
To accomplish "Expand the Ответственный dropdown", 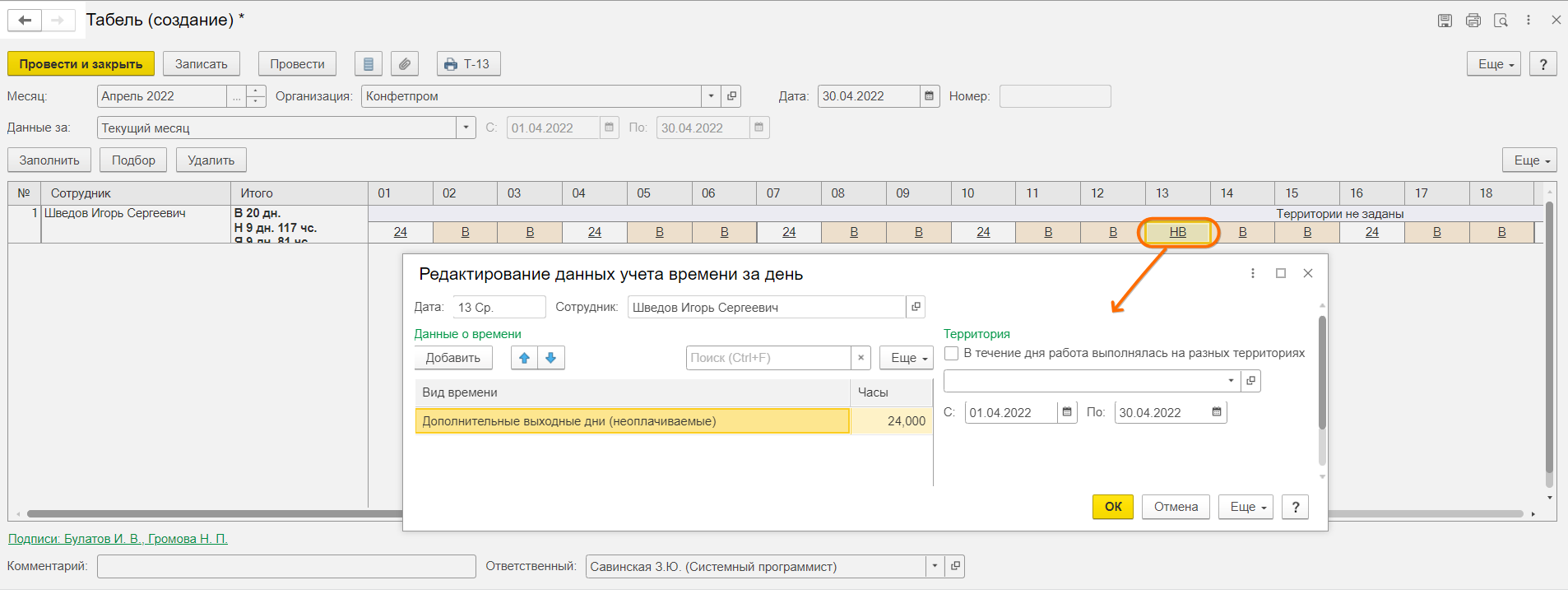I will pyautogui.click(x=935, y=566).
